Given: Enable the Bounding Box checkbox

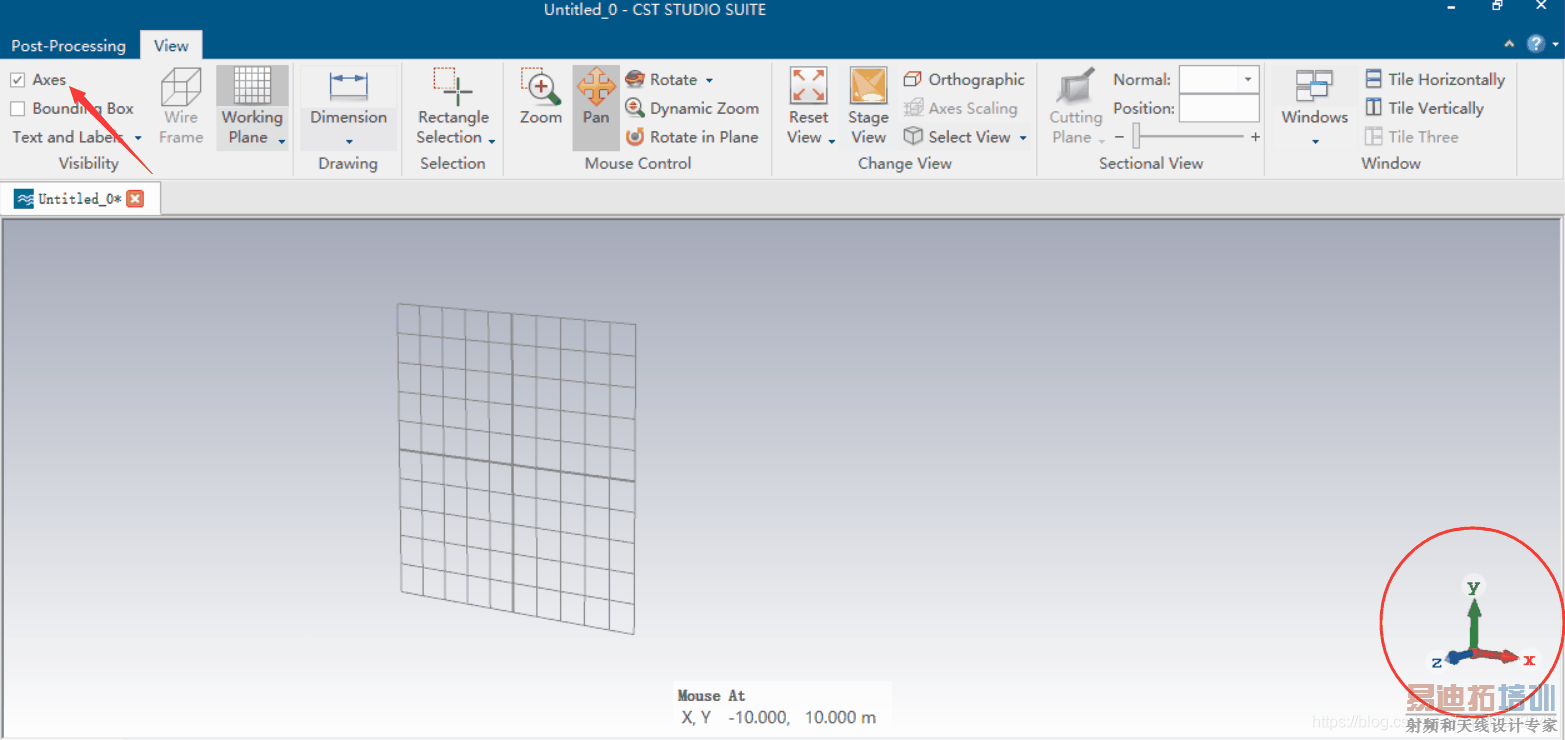Looking at the screenshot, I should pos(18,109).
